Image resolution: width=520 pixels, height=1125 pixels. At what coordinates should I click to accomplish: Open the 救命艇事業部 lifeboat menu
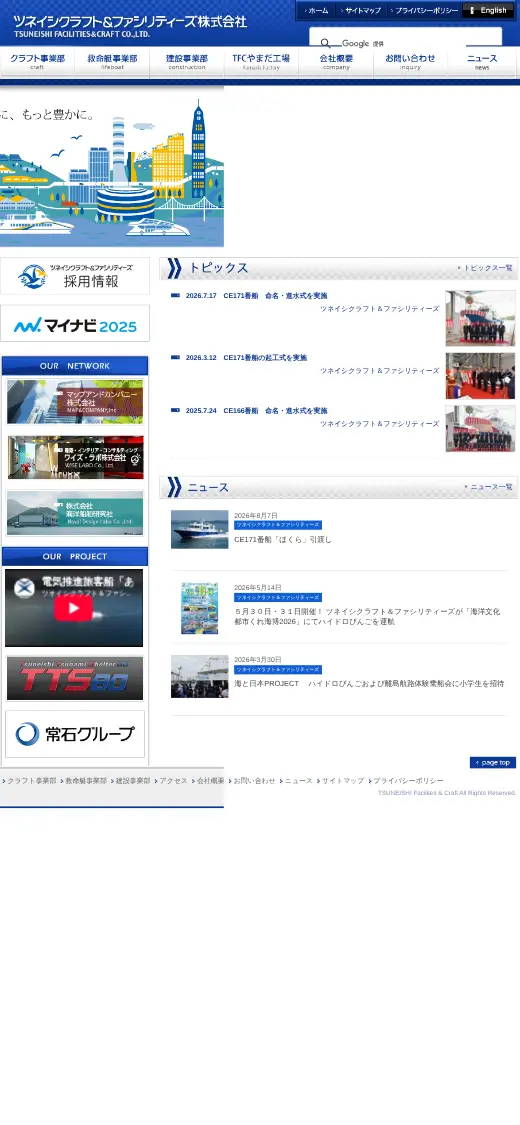click(112, 62)
